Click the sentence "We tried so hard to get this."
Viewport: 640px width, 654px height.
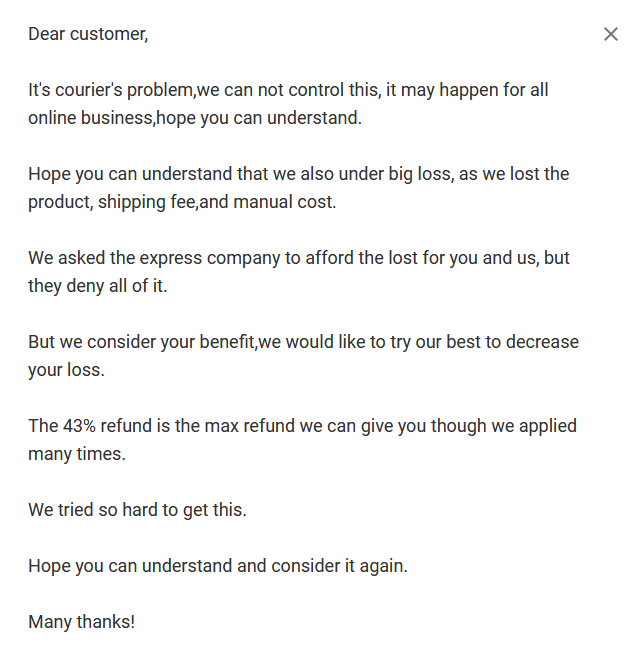point(137,510)
